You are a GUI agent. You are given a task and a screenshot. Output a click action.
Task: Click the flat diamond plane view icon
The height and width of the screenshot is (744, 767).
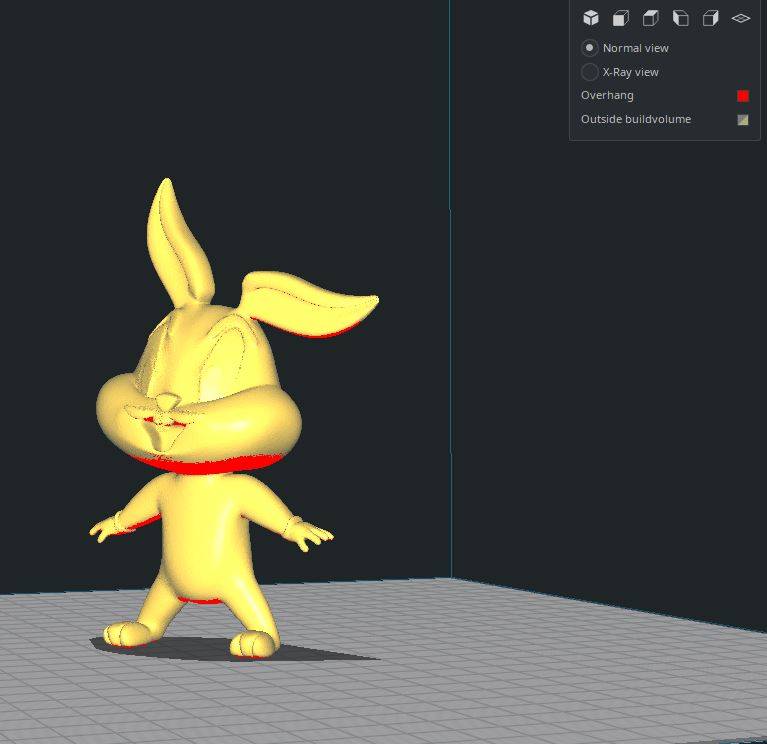(741, 18)
